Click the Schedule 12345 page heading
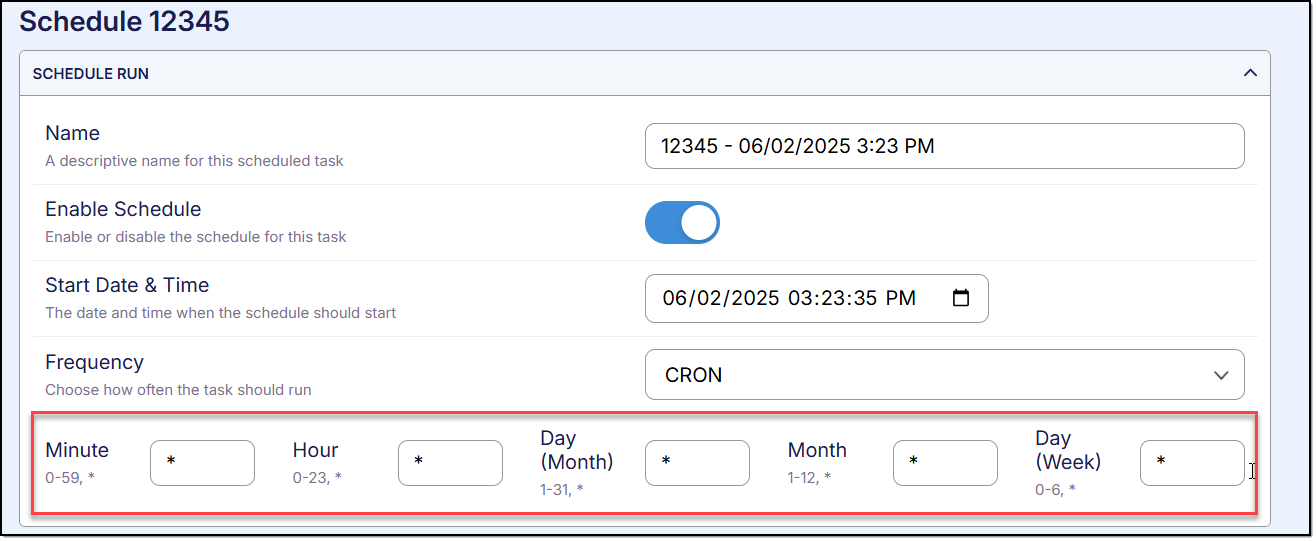1316x541 pixels. tap(124, 20)
